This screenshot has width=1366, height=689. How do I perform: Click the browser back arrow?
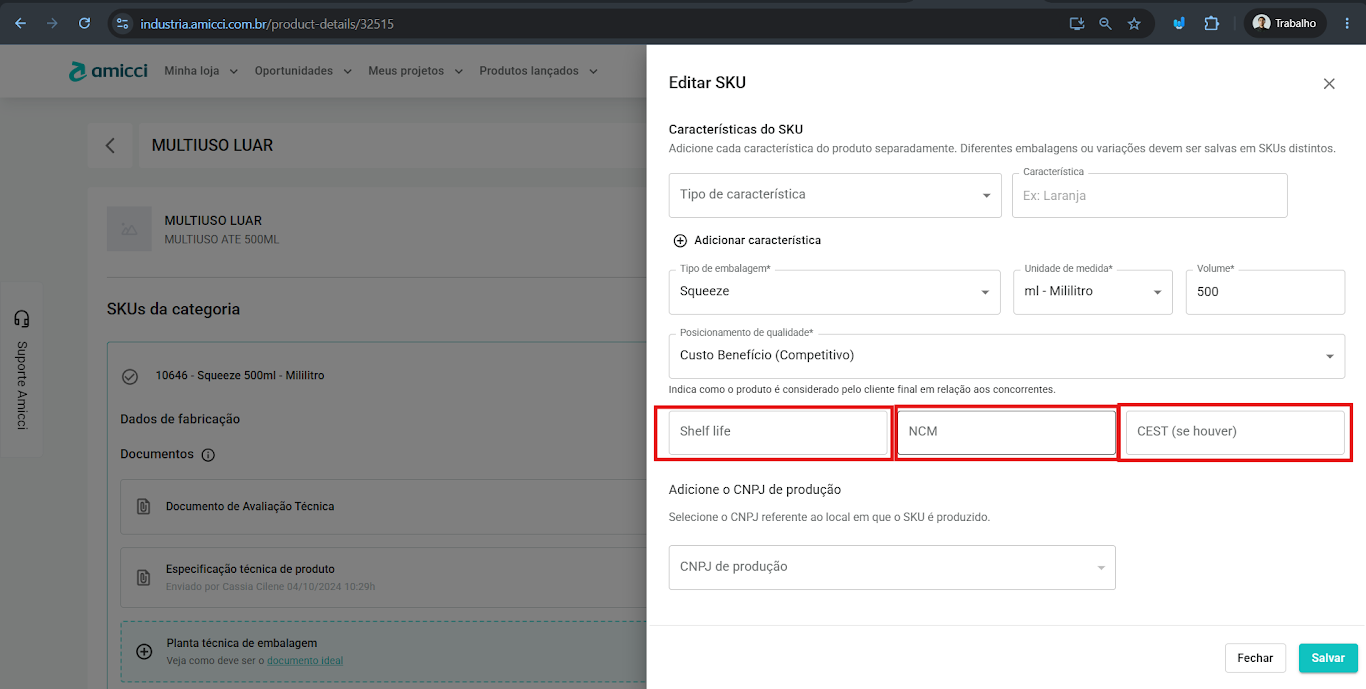point(21,23)
